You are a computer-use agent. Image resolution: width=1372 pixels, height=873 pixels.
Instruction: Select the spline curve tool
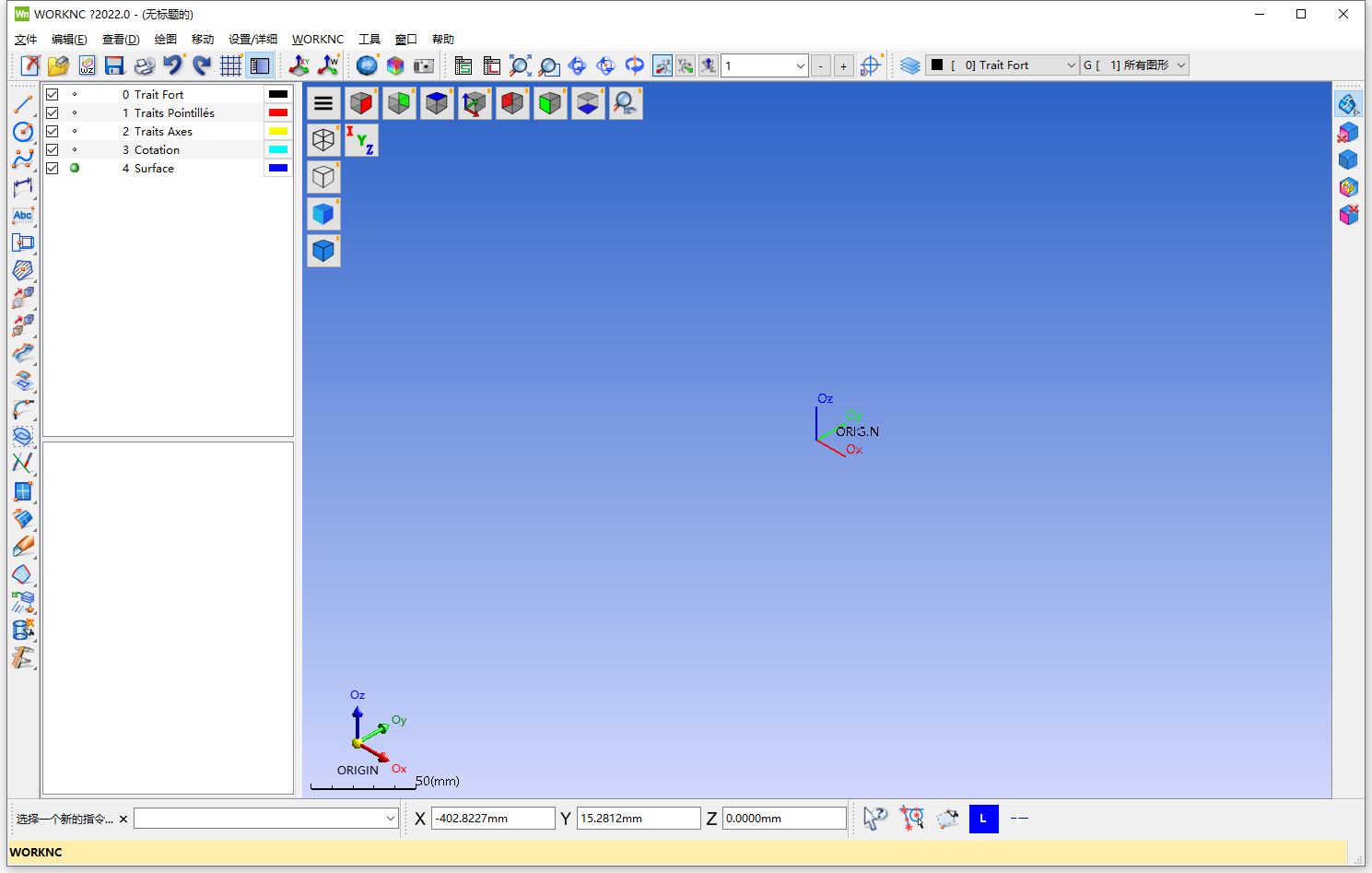coord(23,159)
